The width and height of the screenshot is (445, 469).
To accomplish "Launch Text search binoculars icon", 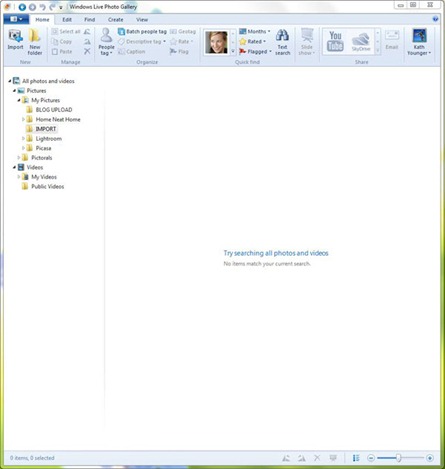I will coord(282,42).
